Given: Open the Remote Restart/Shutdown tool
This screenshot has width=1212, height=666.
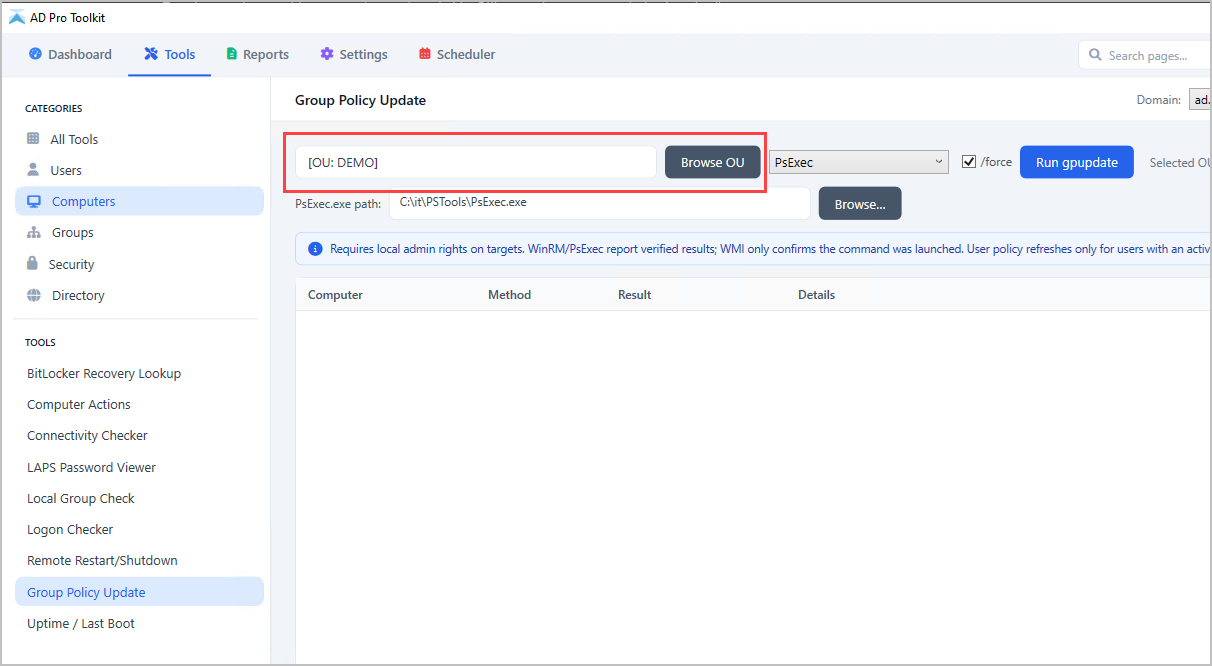Looking at the screenshot, I should [x=139, y=560].
